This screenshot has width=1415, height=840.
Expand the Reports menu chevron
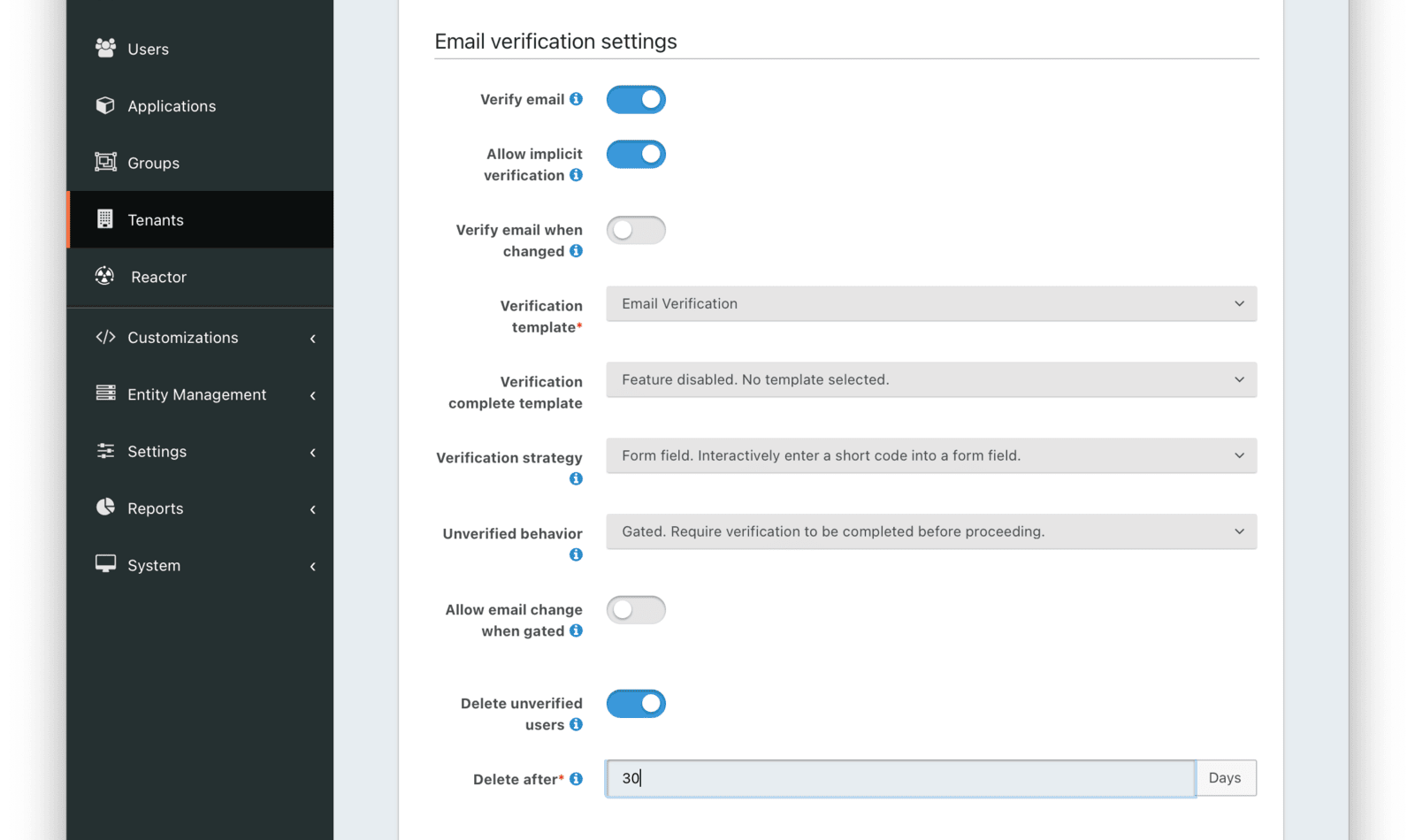(x=313, y=509)
